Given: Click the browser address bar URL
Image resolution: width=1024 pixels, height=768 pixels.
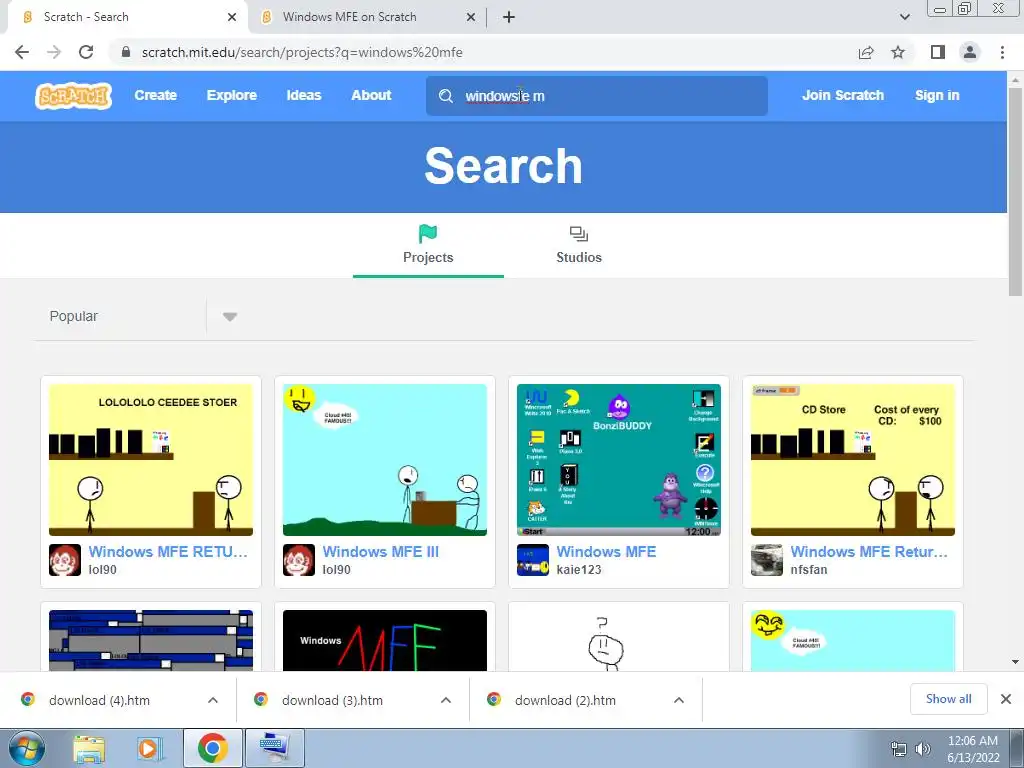Looking at the screenshot, I should click(x=302, y=52).
